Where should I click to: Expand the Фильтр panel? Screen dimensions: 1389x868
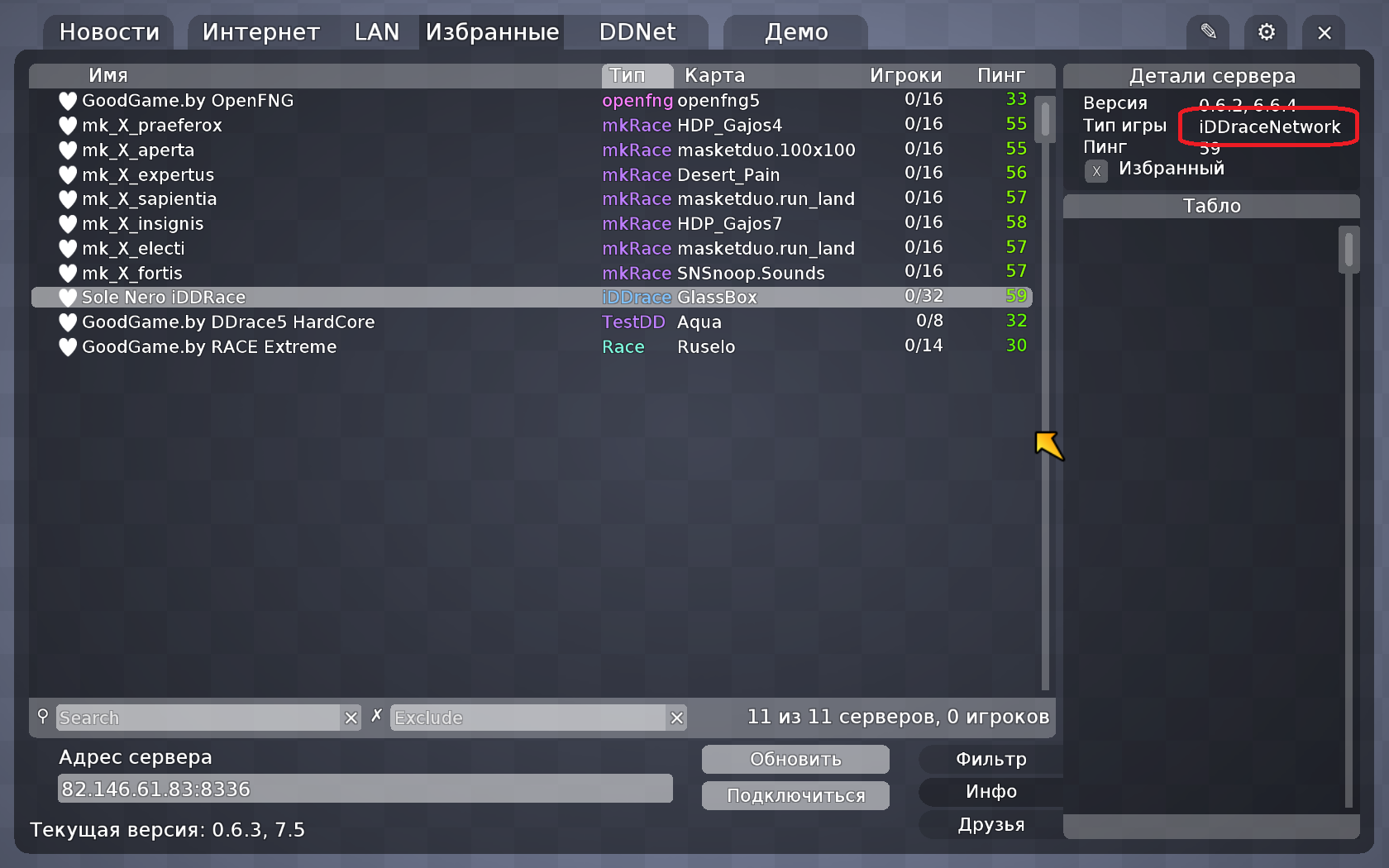tap(990, 759)
